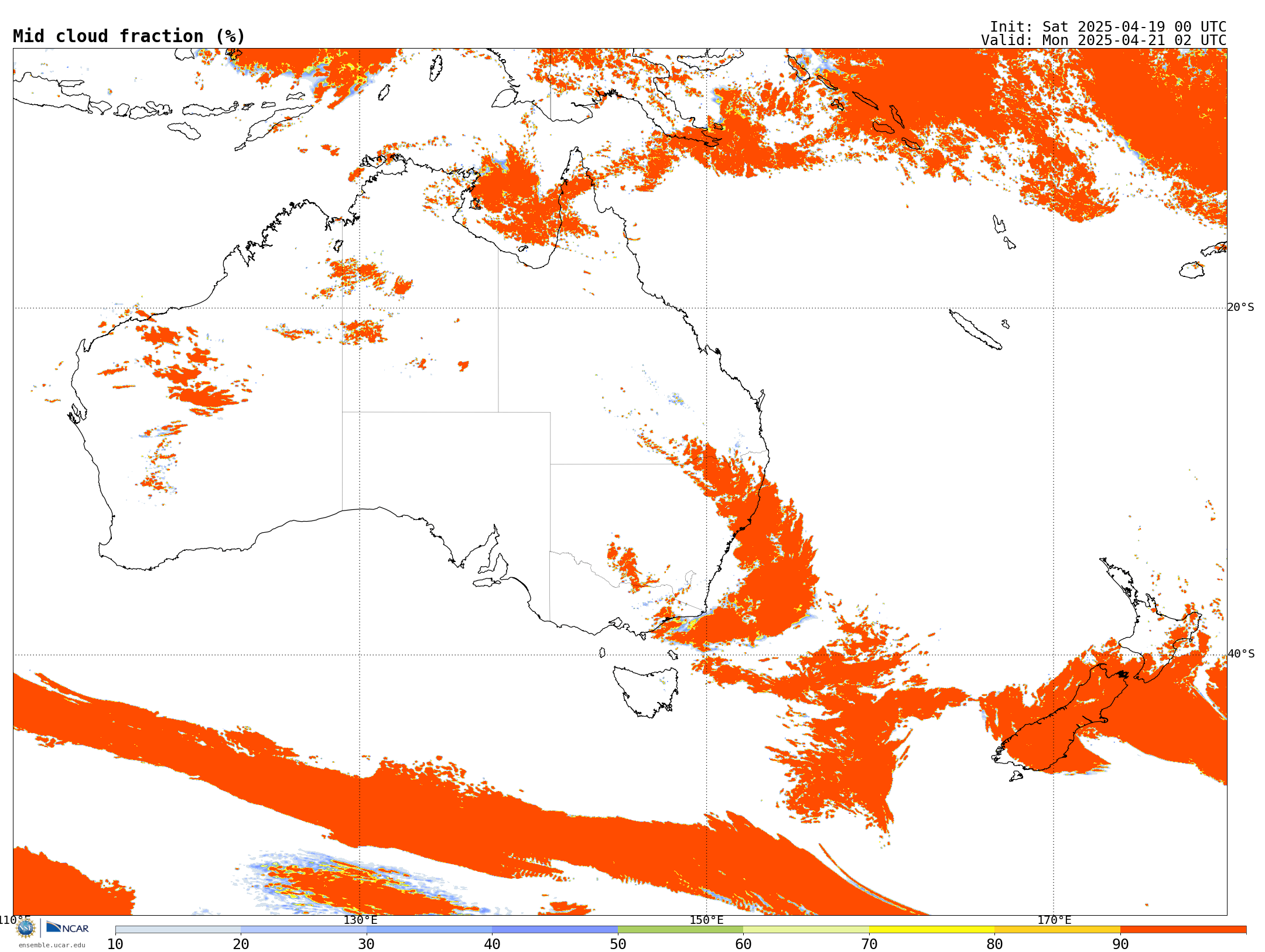Click the colorbar label 60
Screen dimensions: 1265x952
743,944
